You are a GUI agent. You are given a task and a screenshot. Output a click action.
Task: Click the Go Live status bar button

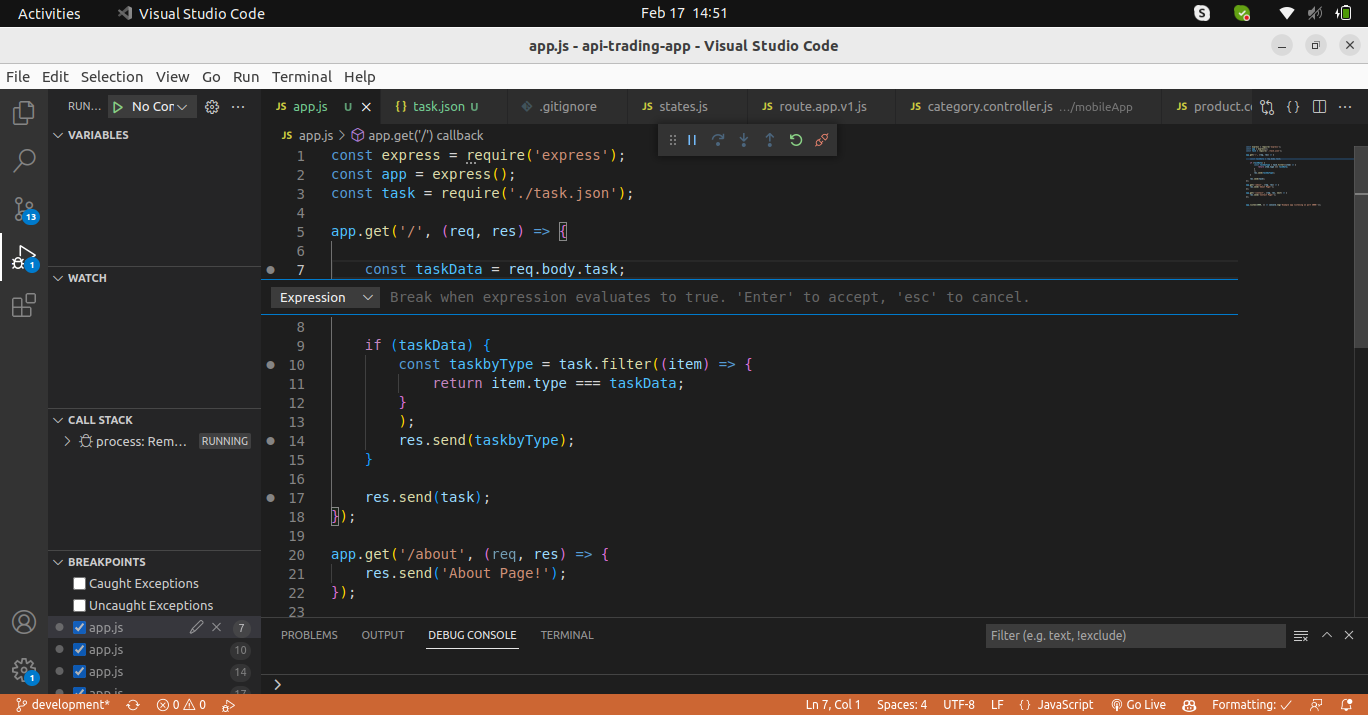pyautogui.click(x=1138, y=705)
